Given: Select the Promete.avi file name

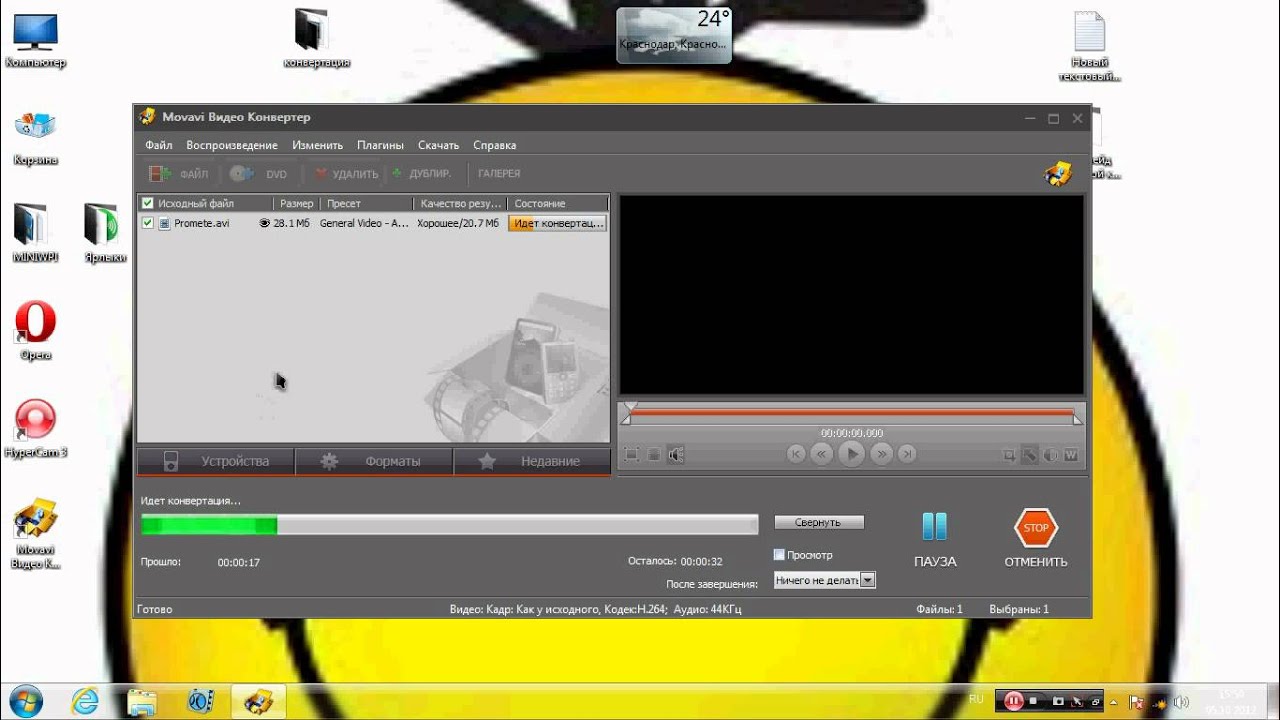Looking at the screenshot, I should 201,223.
